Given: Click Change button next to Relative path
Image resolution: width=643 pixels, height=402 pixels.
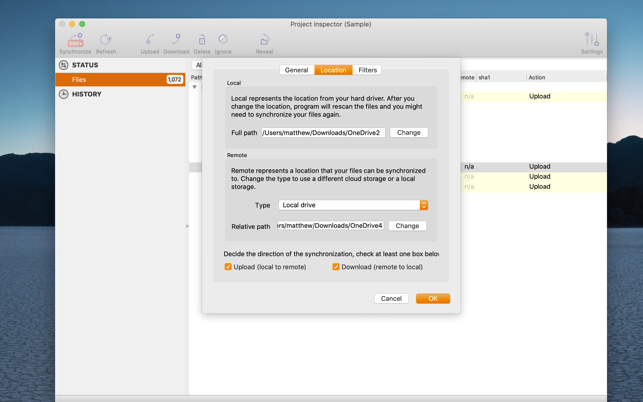Looking at the screenshot, I should click(407, 226).
